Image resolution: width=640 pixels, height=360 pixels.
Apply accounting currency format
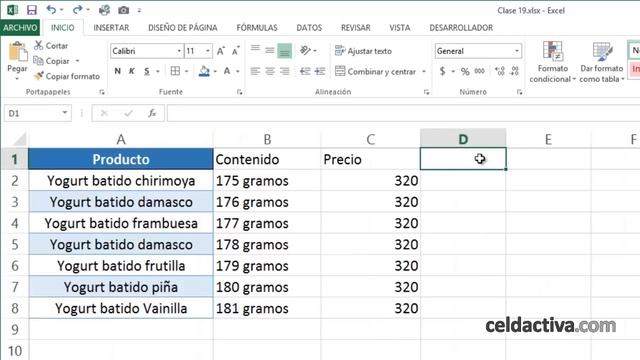tap(442, 71)
